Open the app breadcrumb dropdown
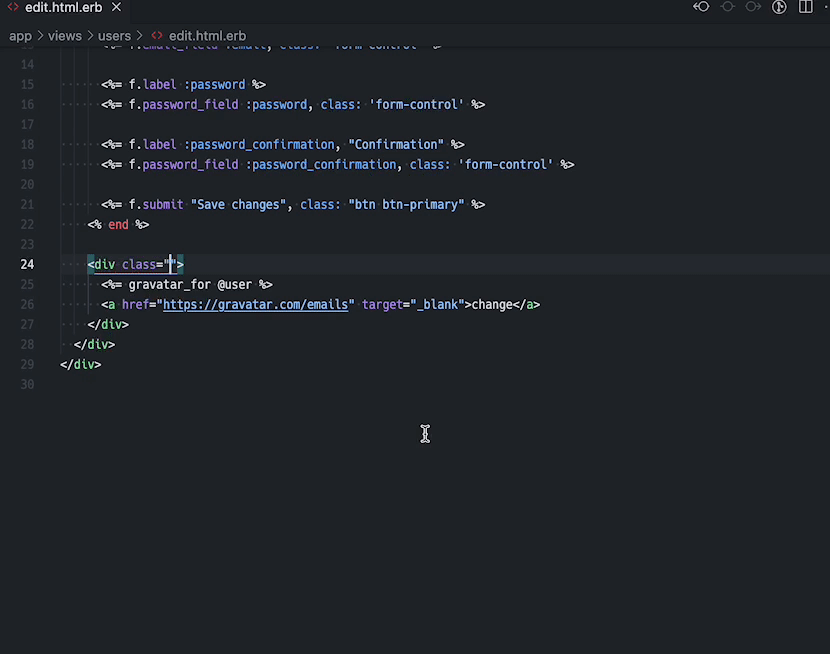This screenshot has height=654, width=830. point(20,35)
